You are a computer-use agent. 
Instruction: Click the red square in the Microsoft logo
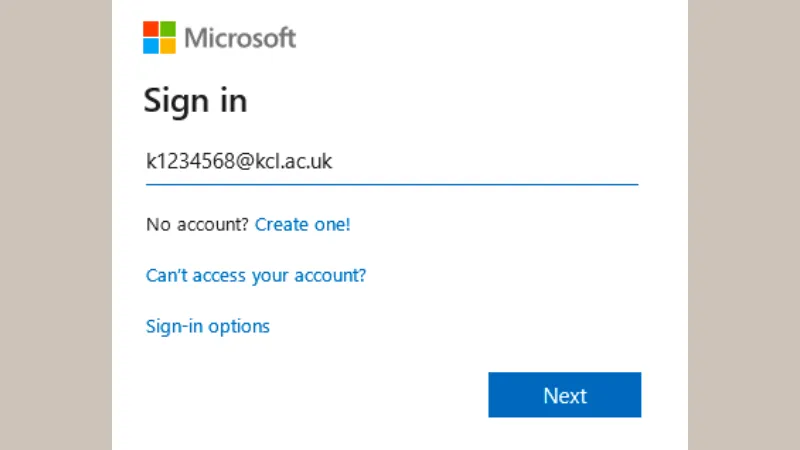(x=151, y=29)
